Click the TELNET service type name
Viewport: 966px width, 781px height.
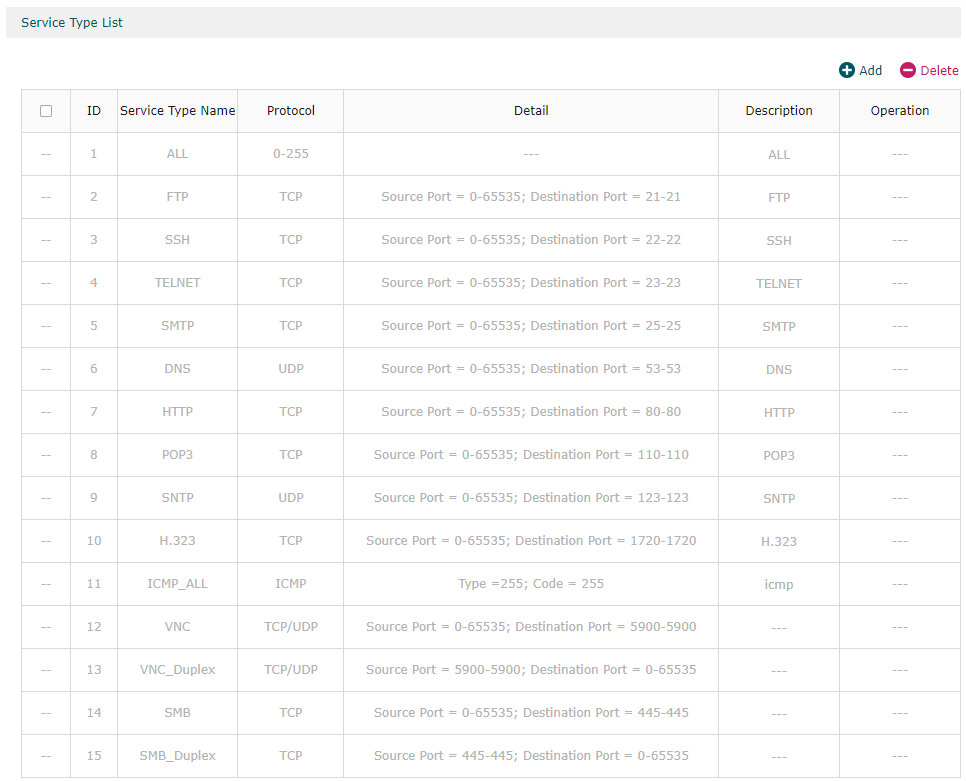coord(177,283)
